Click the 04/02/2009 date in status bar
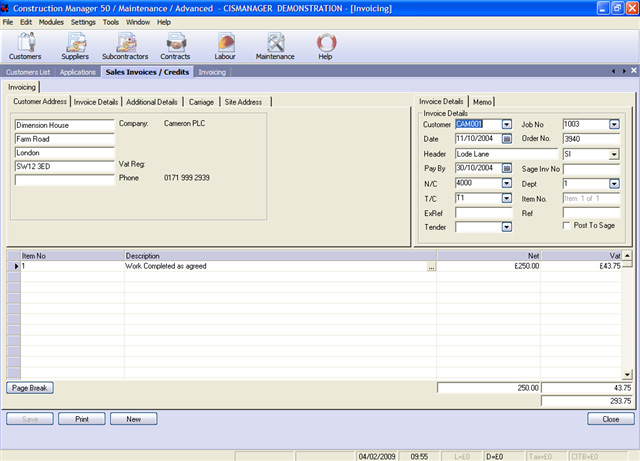This screenshot has width=640, height=461. pos(377,457)
